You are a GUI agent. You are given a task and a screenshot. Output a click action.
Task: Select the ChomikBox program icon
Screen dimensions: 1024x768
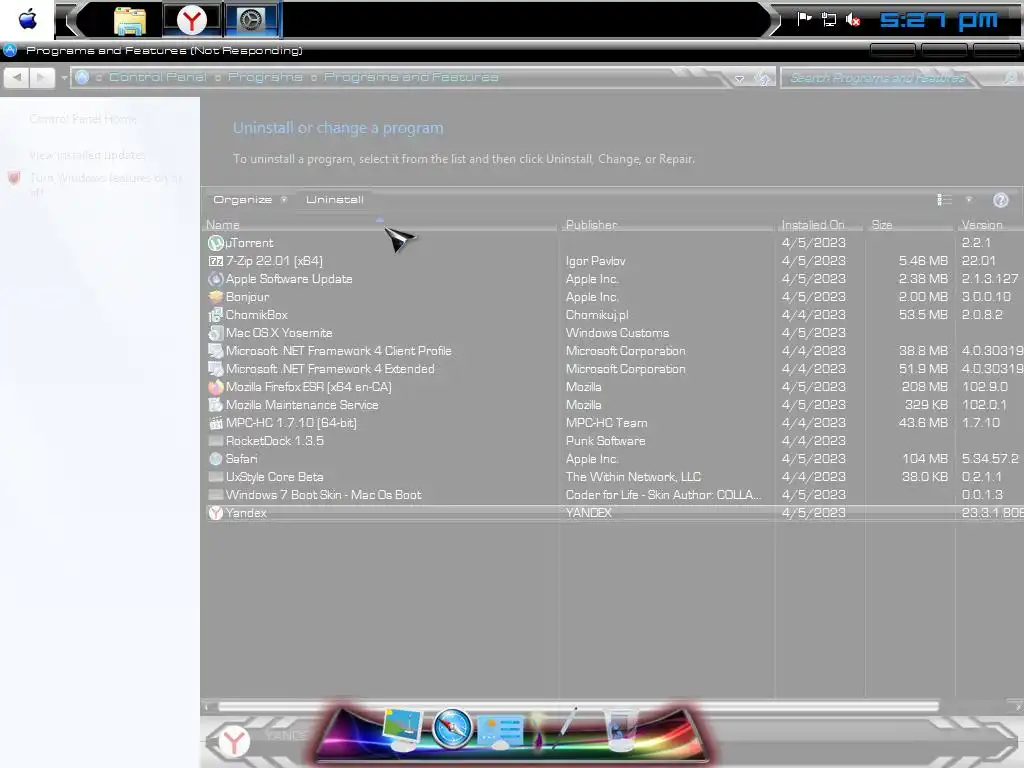[216, 315]
